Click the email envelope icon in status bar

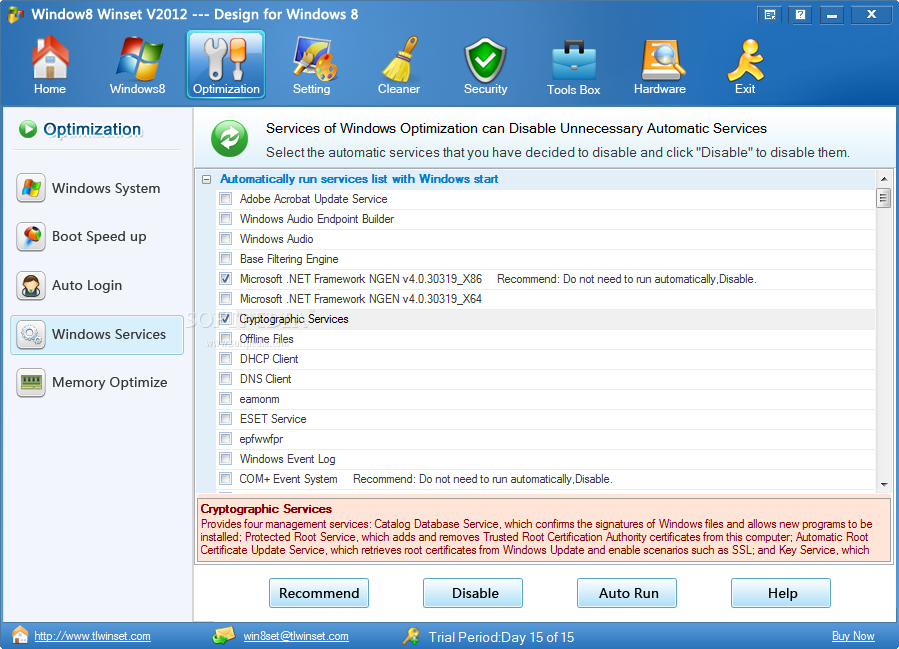point(224,635)
